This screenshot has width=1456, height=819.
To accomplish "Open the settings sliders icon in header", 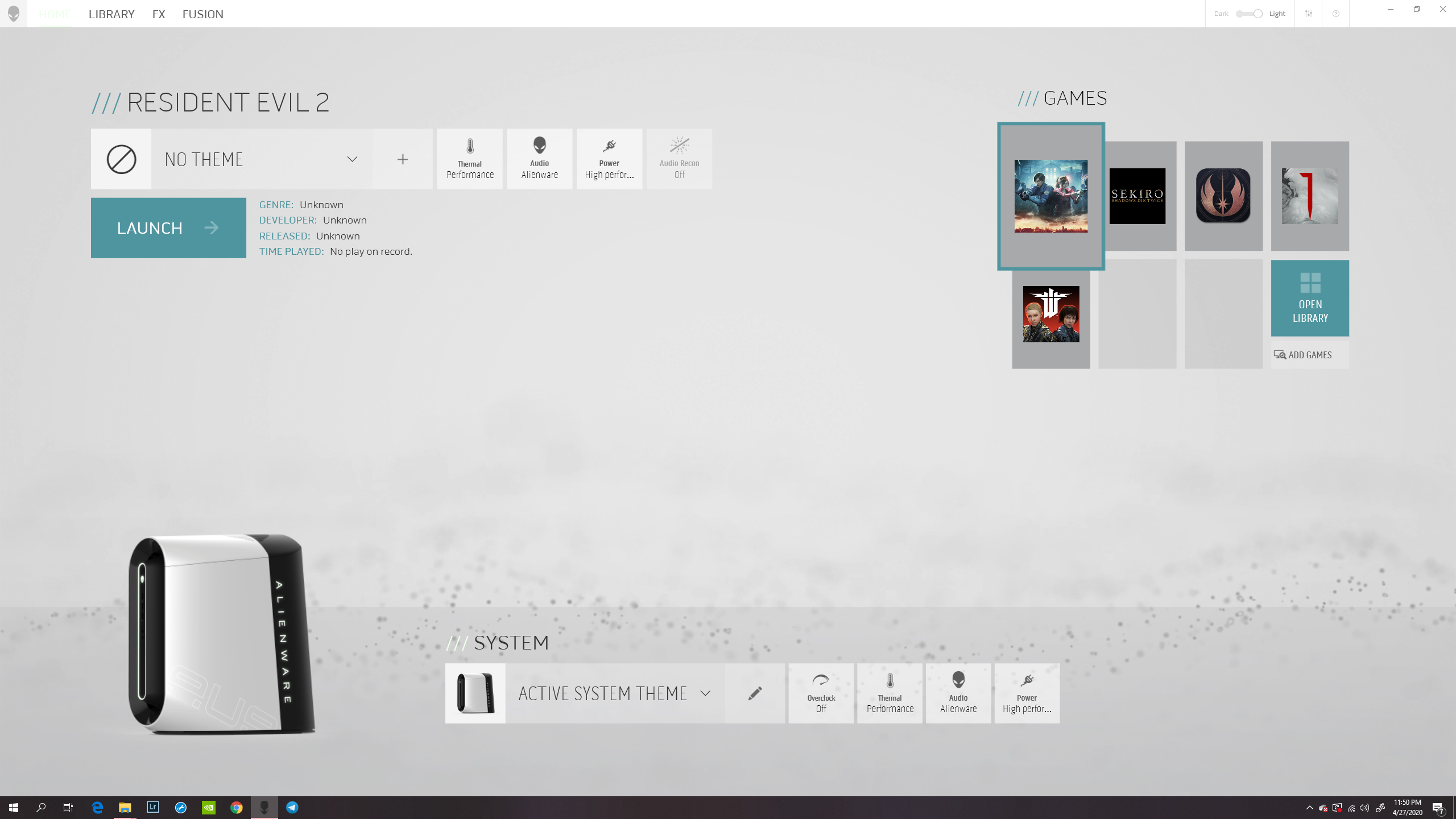I will [x=1309, y=14].
